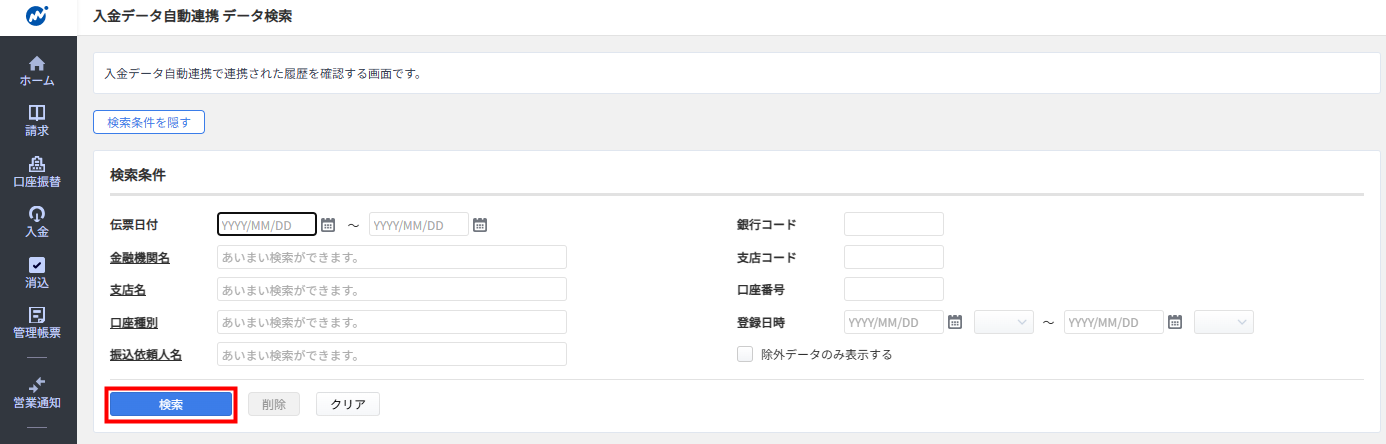Viewport: 1386px width, 444px height.
Task: Click the blue 検索 search button
Action: tap(171, 404)
